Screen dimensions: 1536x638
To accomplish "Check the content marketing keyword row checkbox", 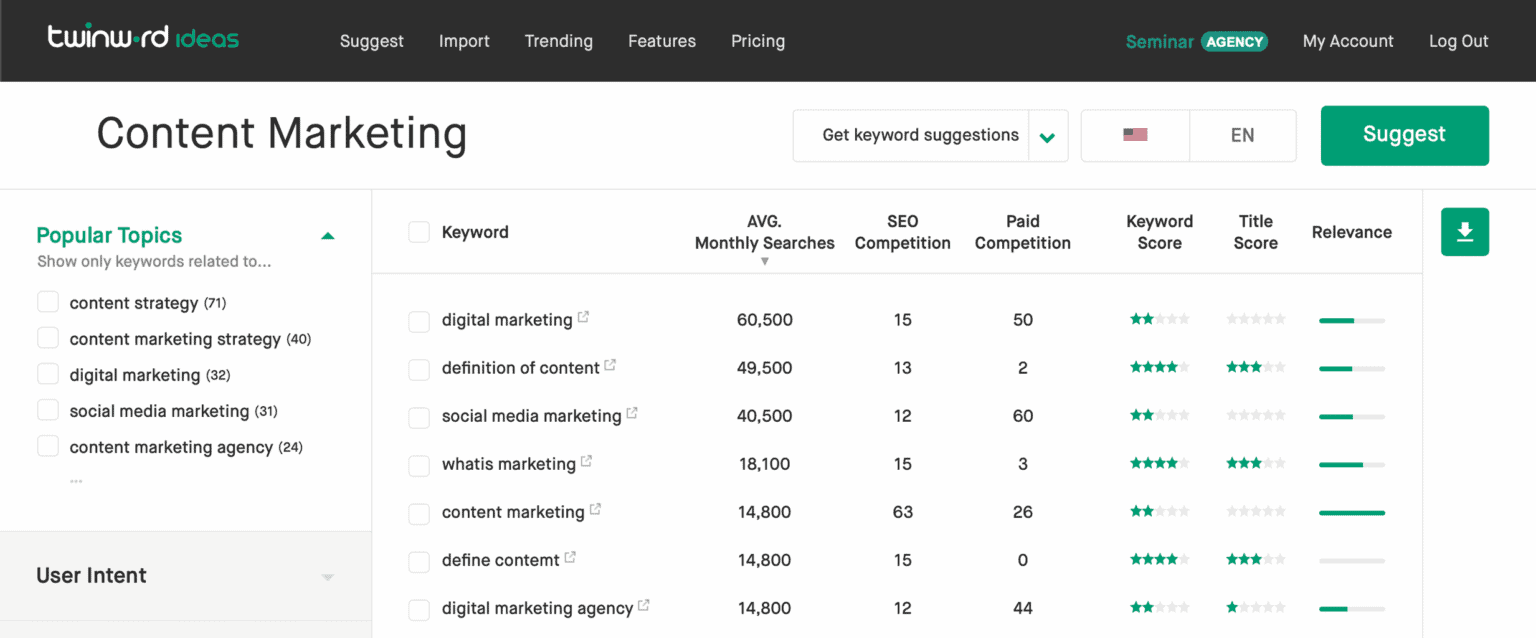I will tap(419, 513).
